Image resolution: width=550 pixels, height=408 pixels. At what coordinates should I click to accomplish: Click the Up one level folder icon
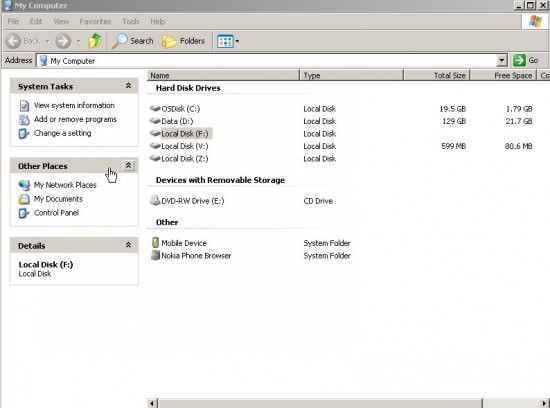(94, 41)
